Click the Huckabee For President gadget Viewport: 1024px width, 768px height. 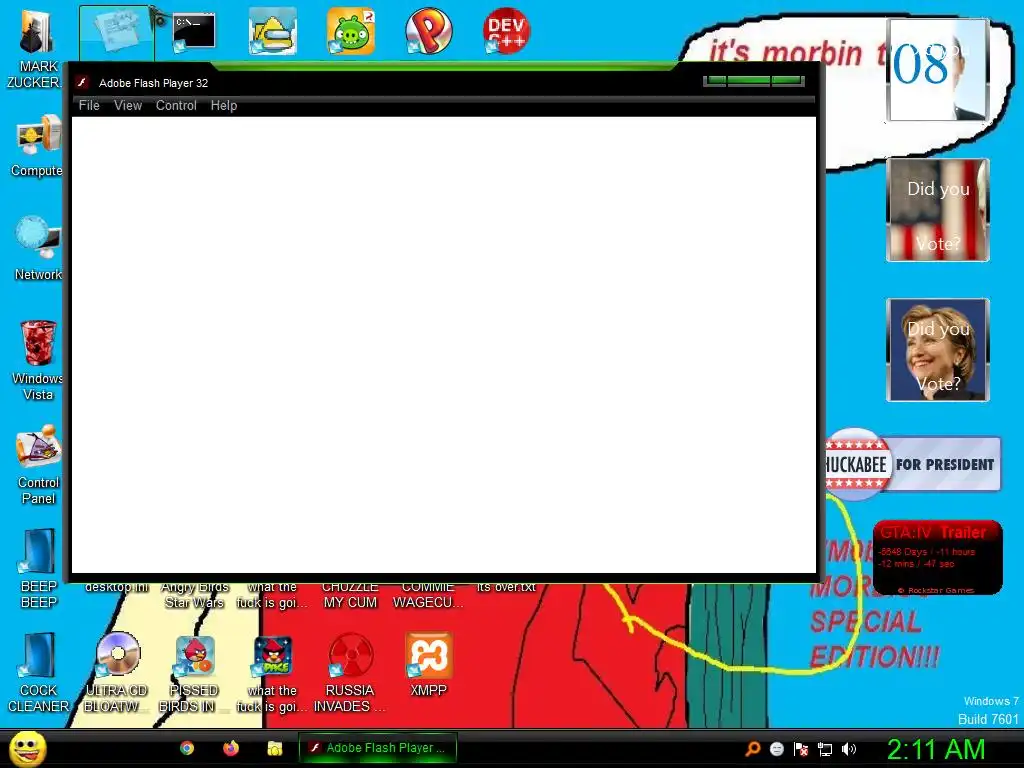[x=913, y=464]
